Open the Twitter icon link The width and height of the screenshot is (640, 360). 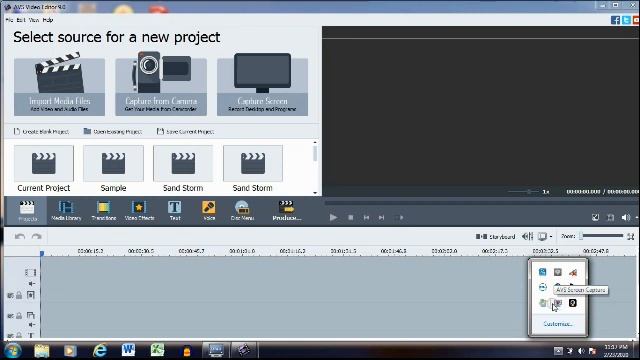626,20
